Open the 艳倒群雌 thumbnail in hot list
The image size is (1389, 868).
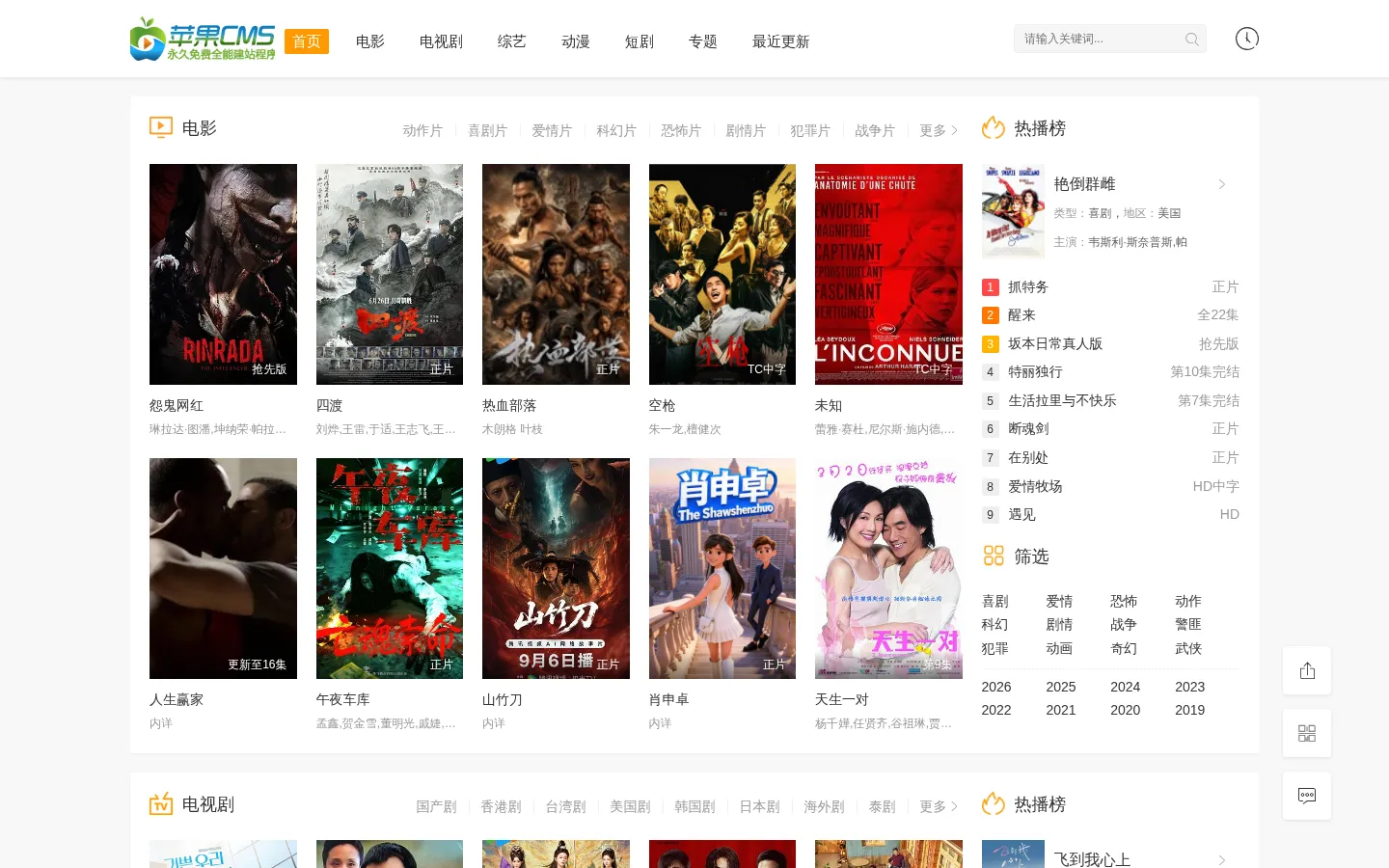(x=1013, y=211)
